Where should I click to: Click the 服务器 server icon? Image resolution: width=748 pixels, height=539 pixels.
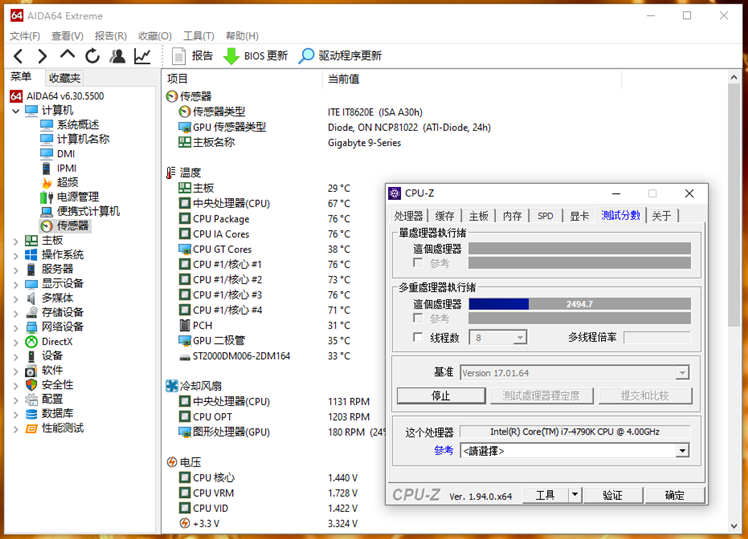click(31, 269)
